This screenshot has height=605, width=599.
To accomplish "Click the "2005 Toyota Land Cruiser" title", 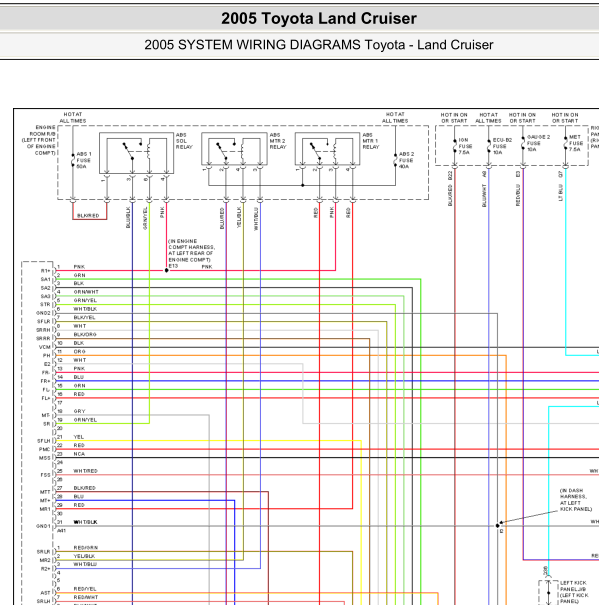I will [x=319, y=19].
